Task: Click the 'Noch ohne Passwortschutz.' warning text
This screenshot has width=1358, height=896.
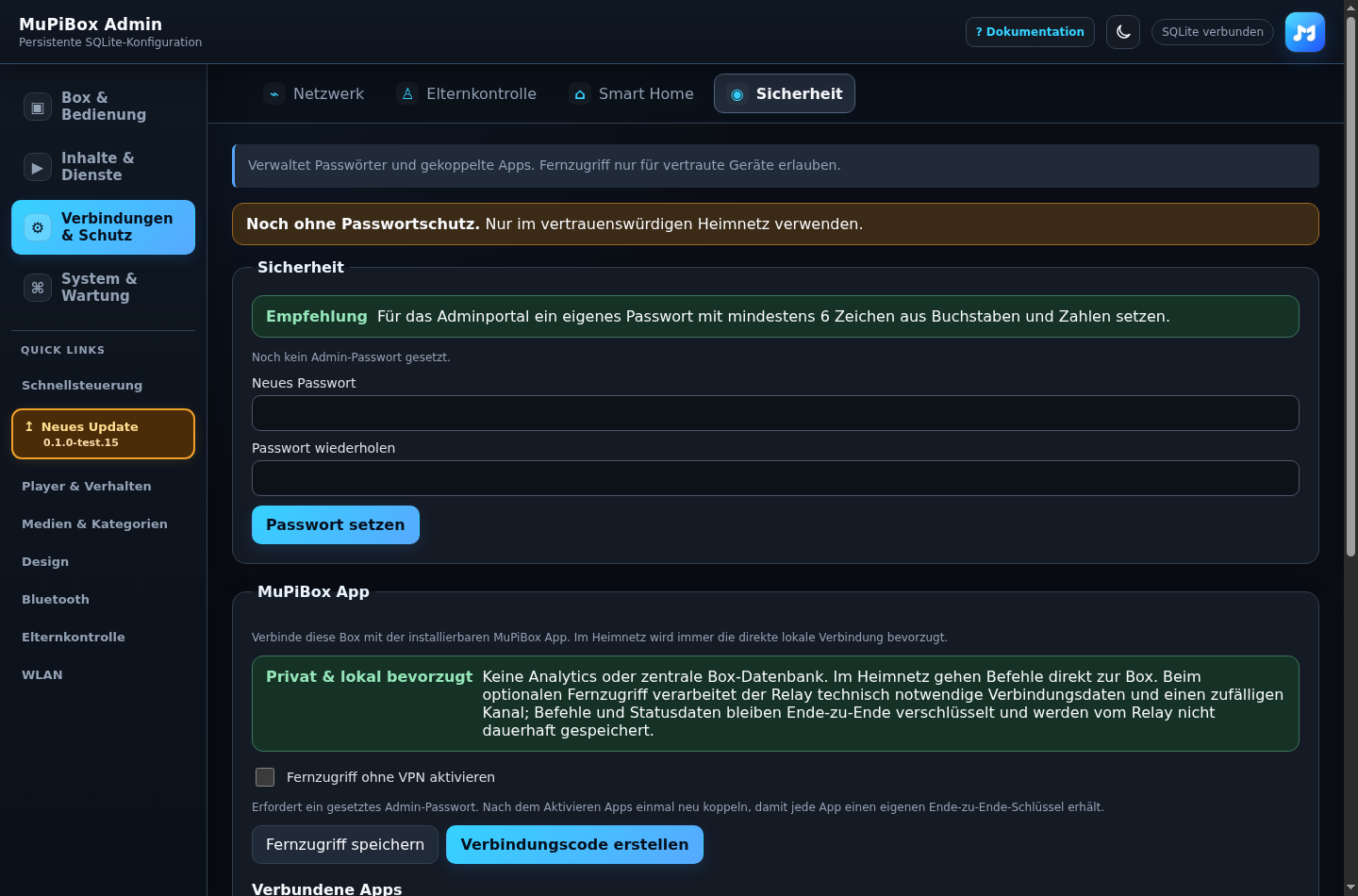Action: point(363,224)
